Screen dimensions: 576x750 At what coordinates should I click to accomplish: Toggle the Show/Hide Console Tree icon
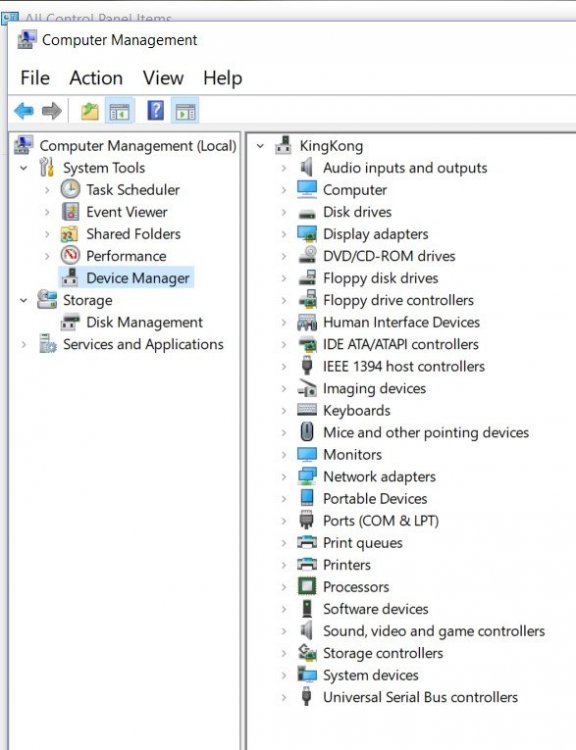coord(120,111)
